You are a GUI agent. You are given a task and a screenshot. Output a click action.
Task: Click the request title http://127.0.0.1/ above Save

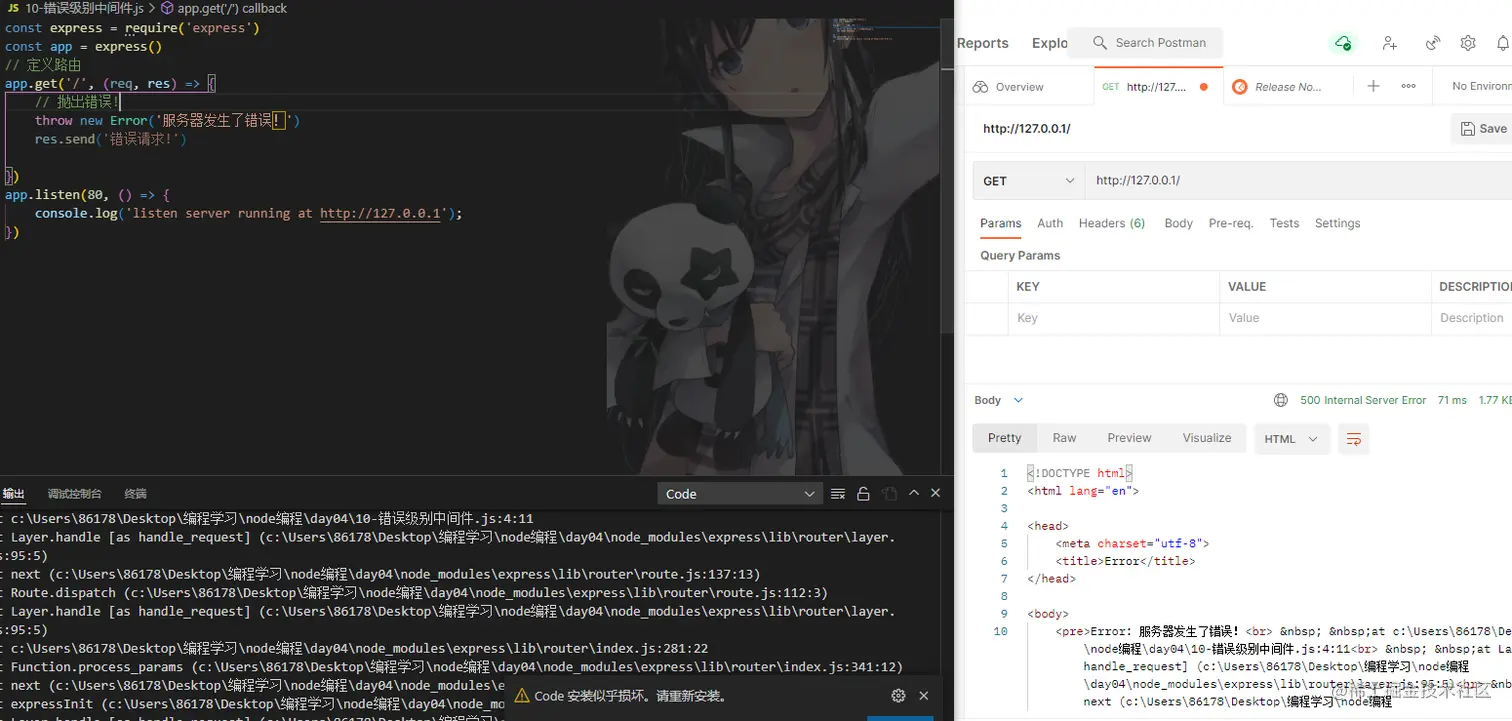coord(1027,128)
